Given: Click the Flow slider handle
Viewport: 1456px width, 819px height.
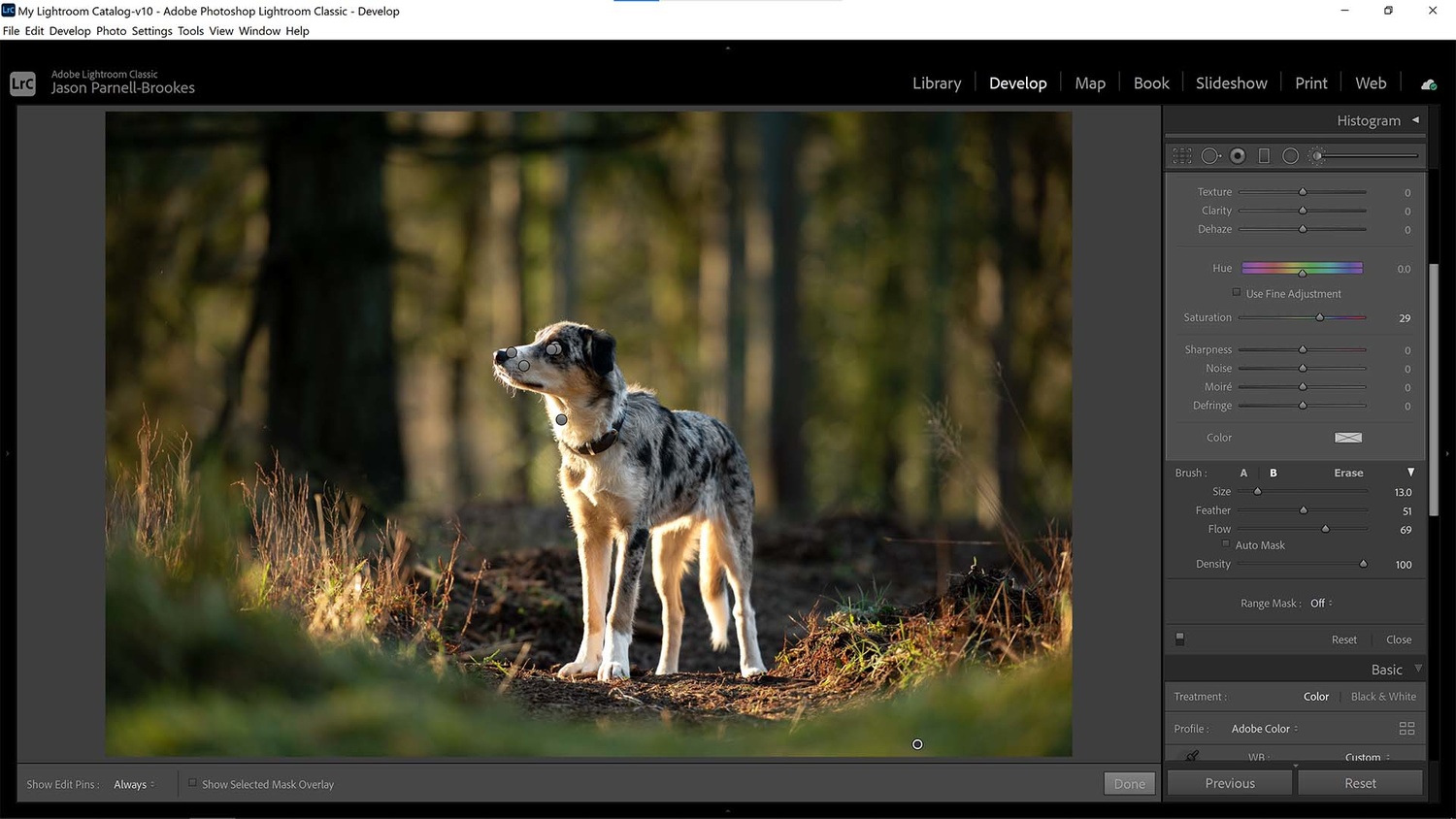Looking at the screenshot, I should coord(1325,529).
